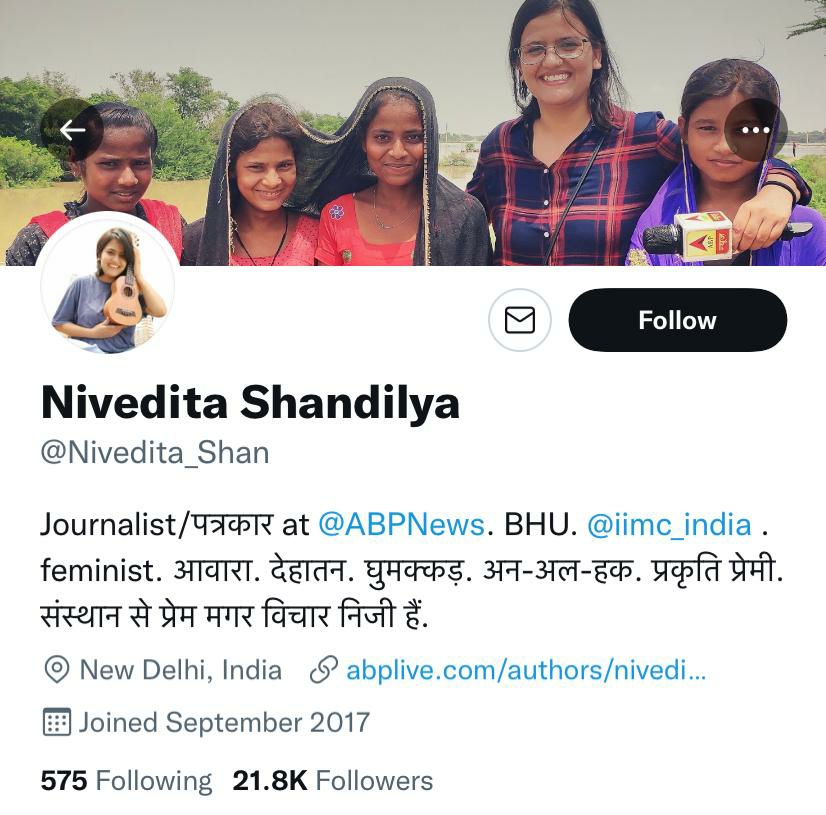Open the @ABPNews mention link

click(x=401, y=525)
